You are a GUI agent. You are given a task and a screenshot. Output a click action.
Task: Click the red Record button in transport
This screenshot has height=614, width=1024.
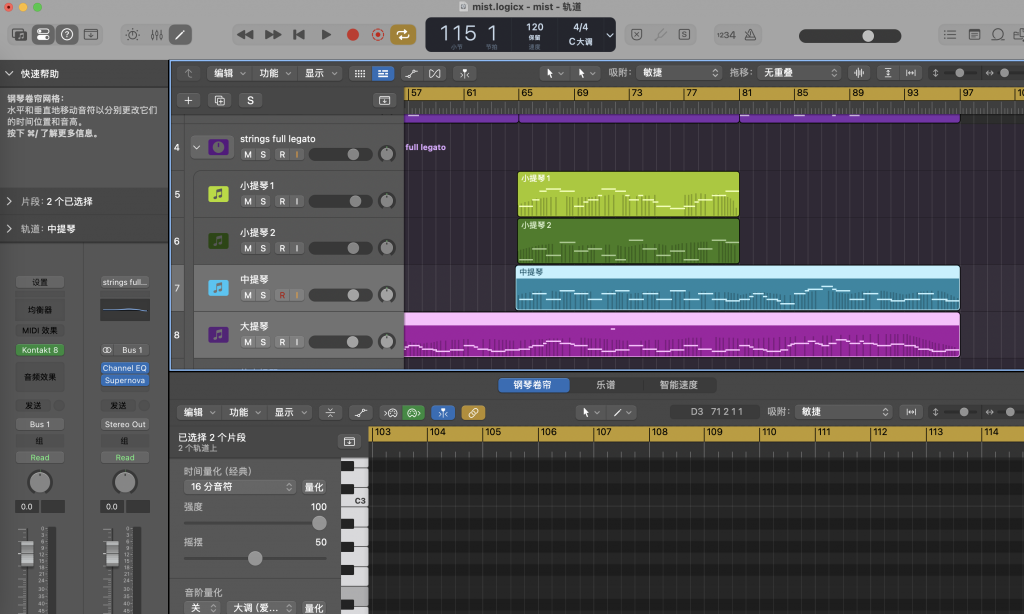click(352, 34)
